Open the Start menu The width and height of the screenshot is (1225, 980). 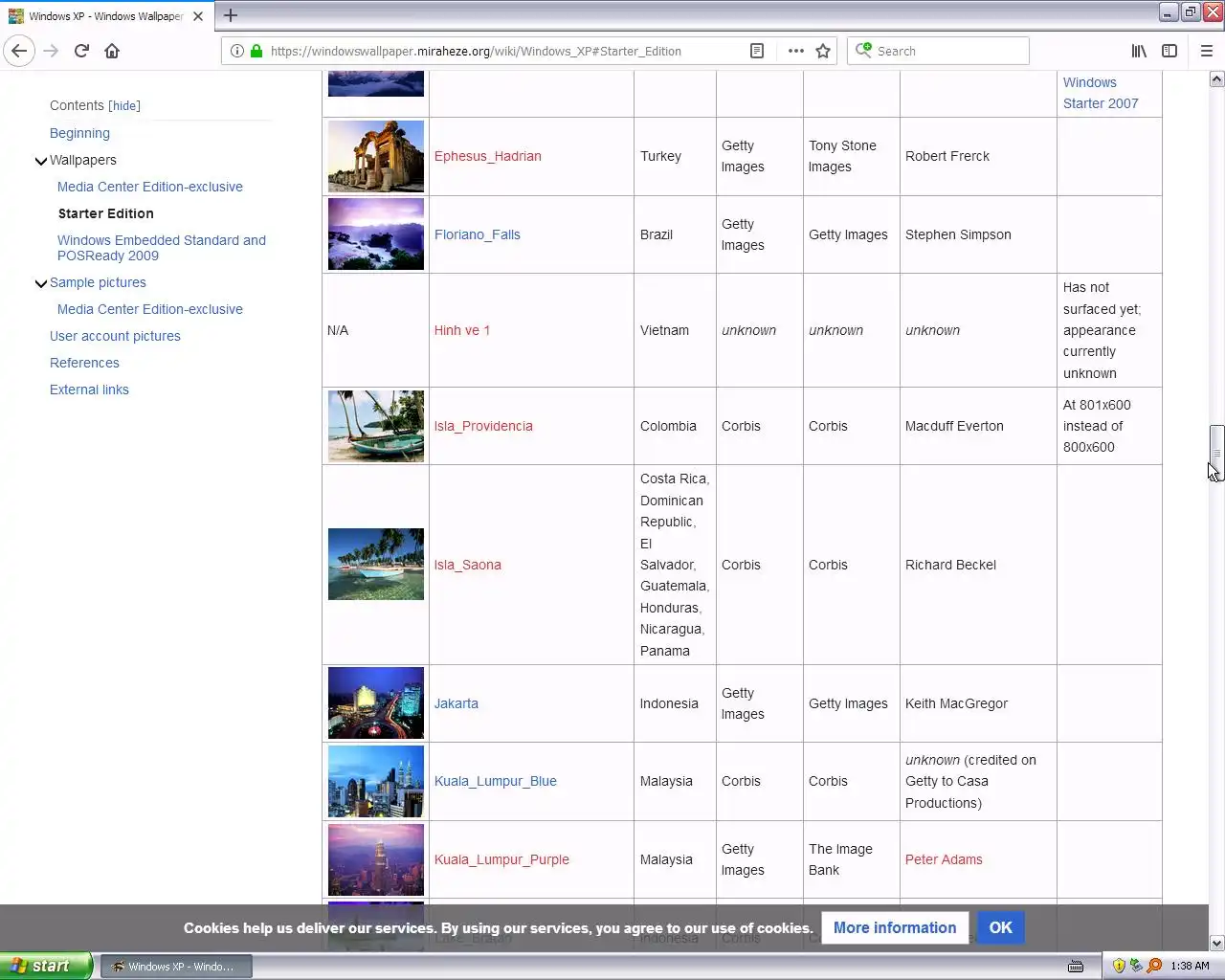pos(46,966)
